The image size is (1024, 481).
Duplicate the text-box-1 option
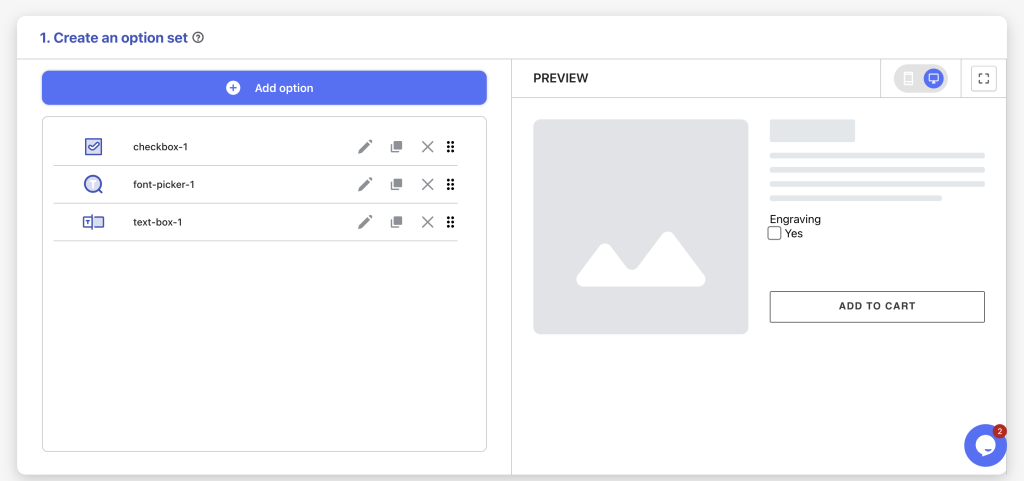[396, 223]
